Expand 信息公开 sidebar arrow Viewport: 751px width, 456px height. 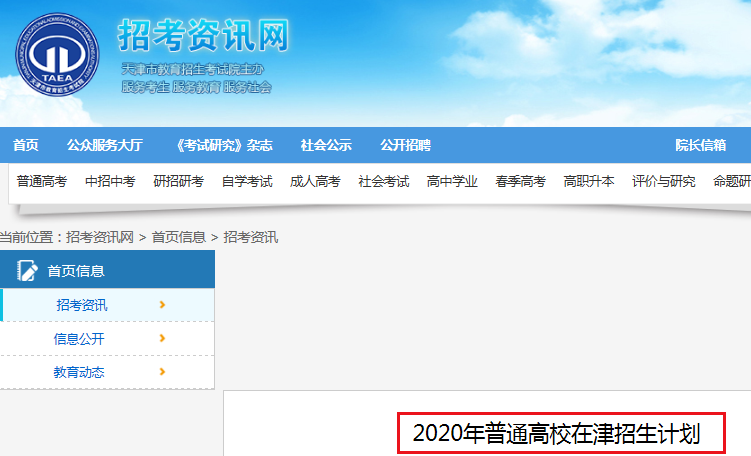click(x=162, y=338)
